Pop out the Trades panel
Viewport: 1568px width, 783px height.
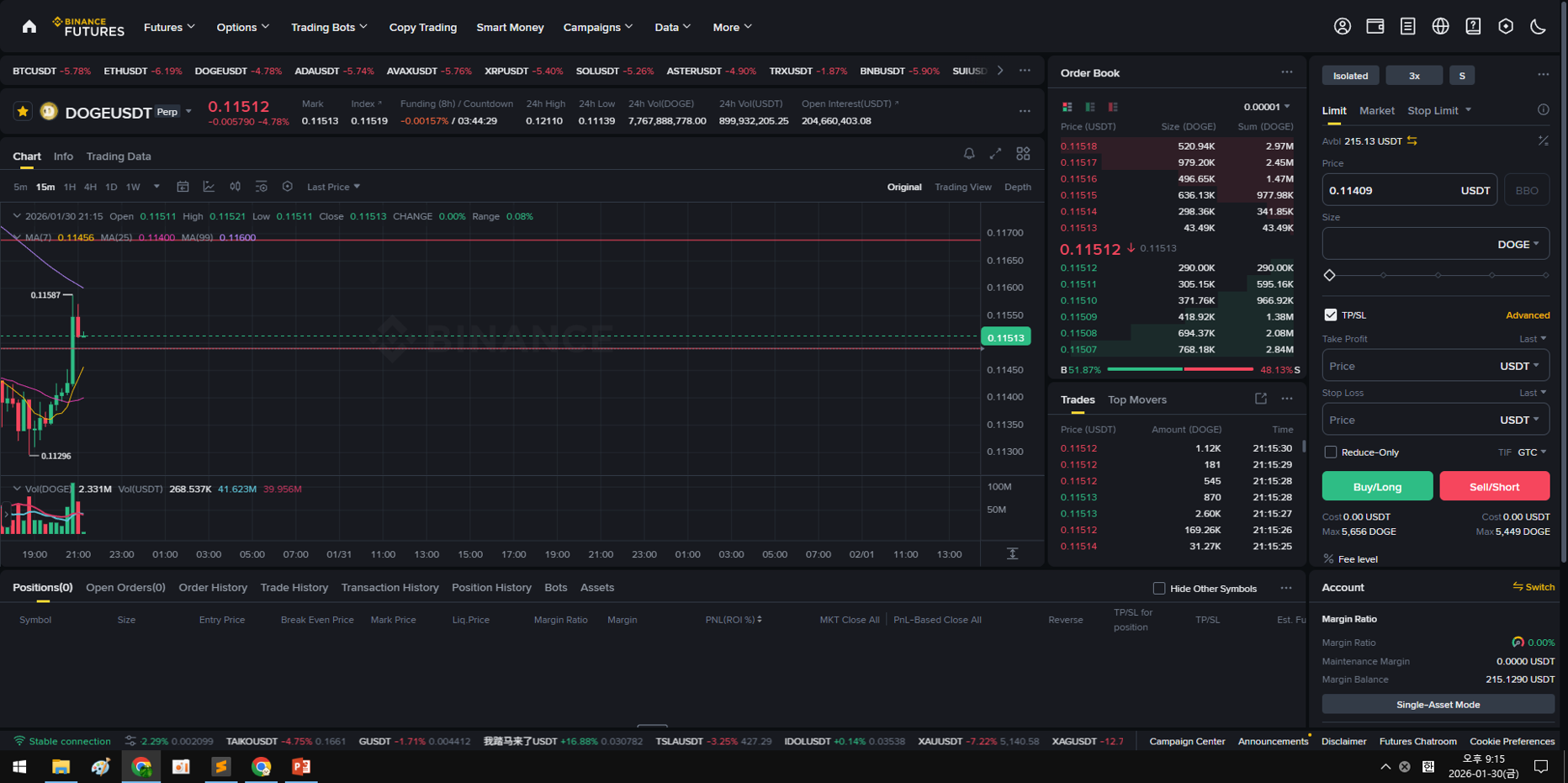1261,399
